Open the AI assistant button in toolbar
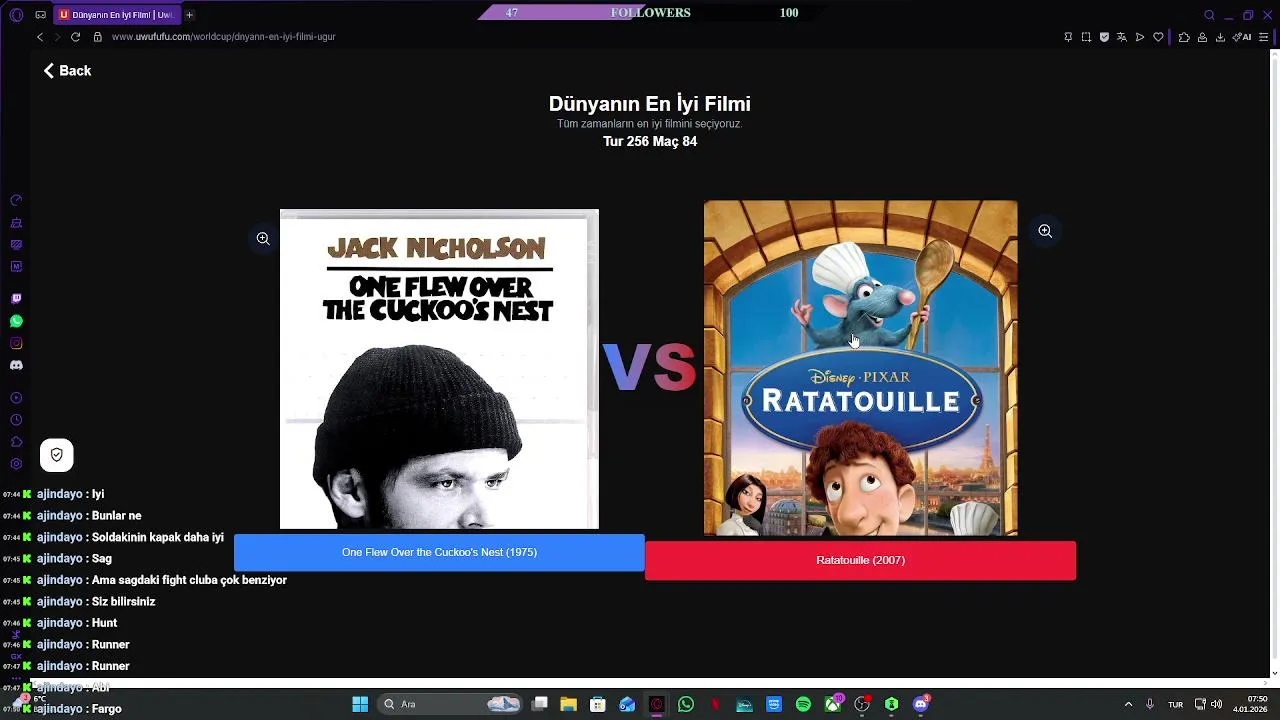Image resolution: width=1280 pixels, height=720 pixels. [x=1241, y=37]
